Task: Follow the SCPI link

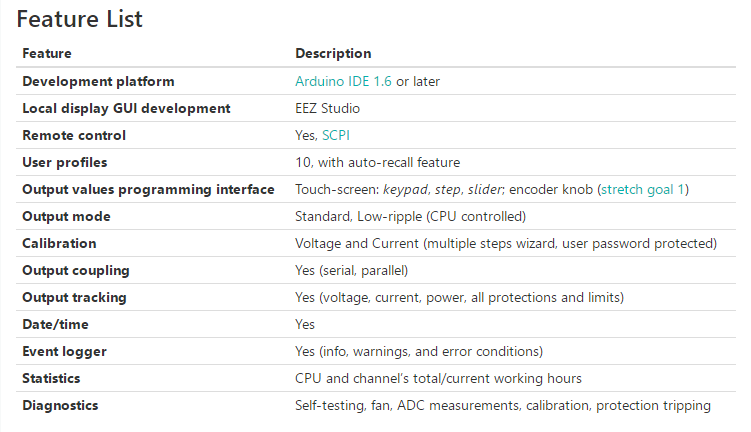Action: [336, 136]
